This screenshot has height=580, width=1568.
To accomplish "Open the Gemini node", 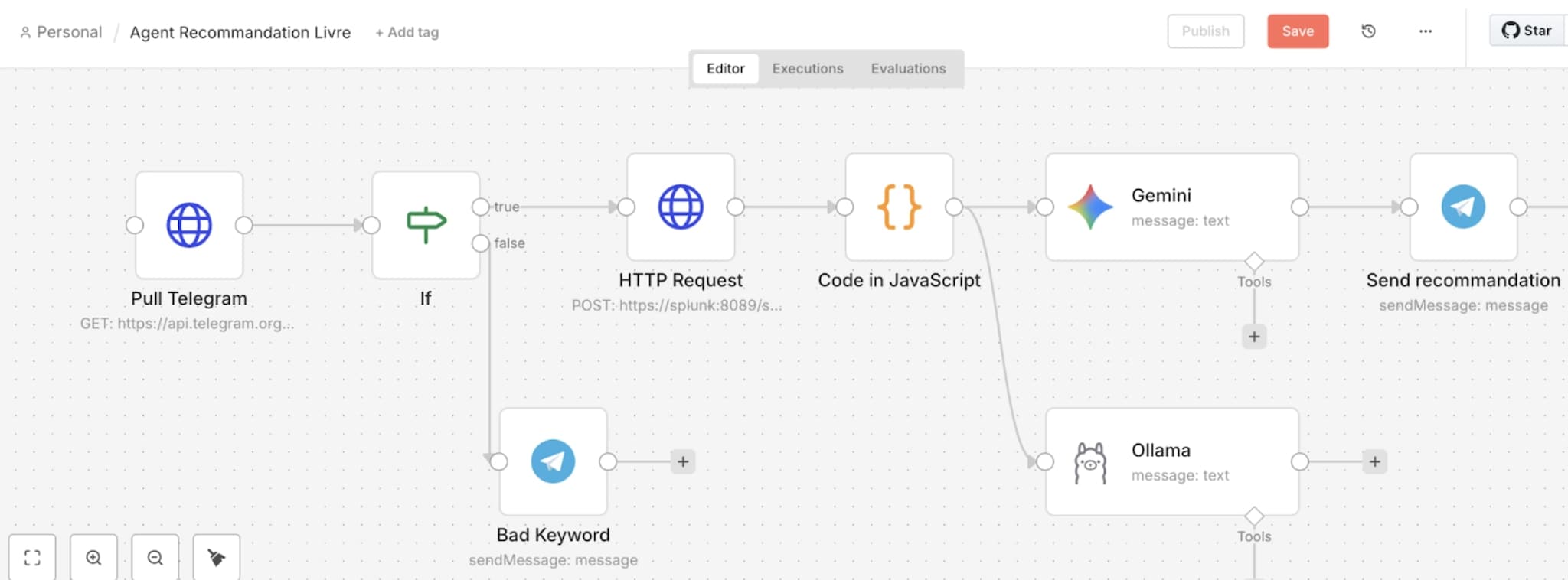I will (1171, 207).
